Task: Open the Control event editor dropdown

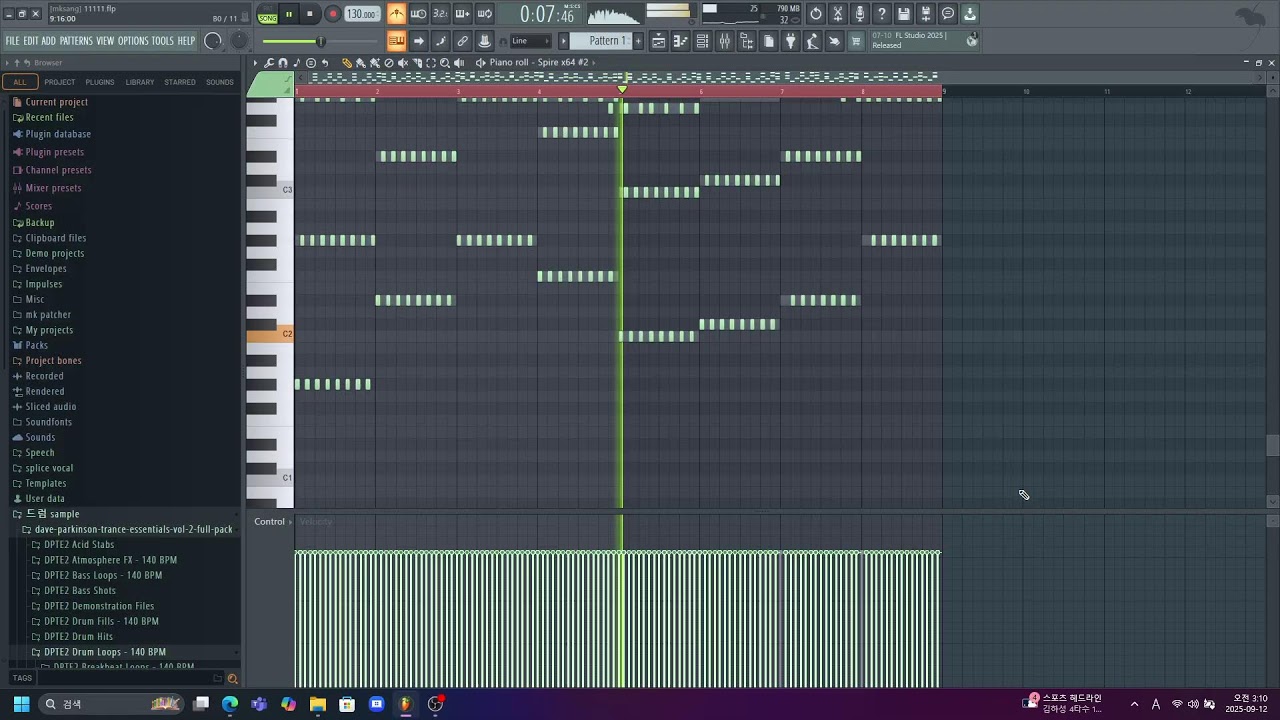Action: (273, 522)
